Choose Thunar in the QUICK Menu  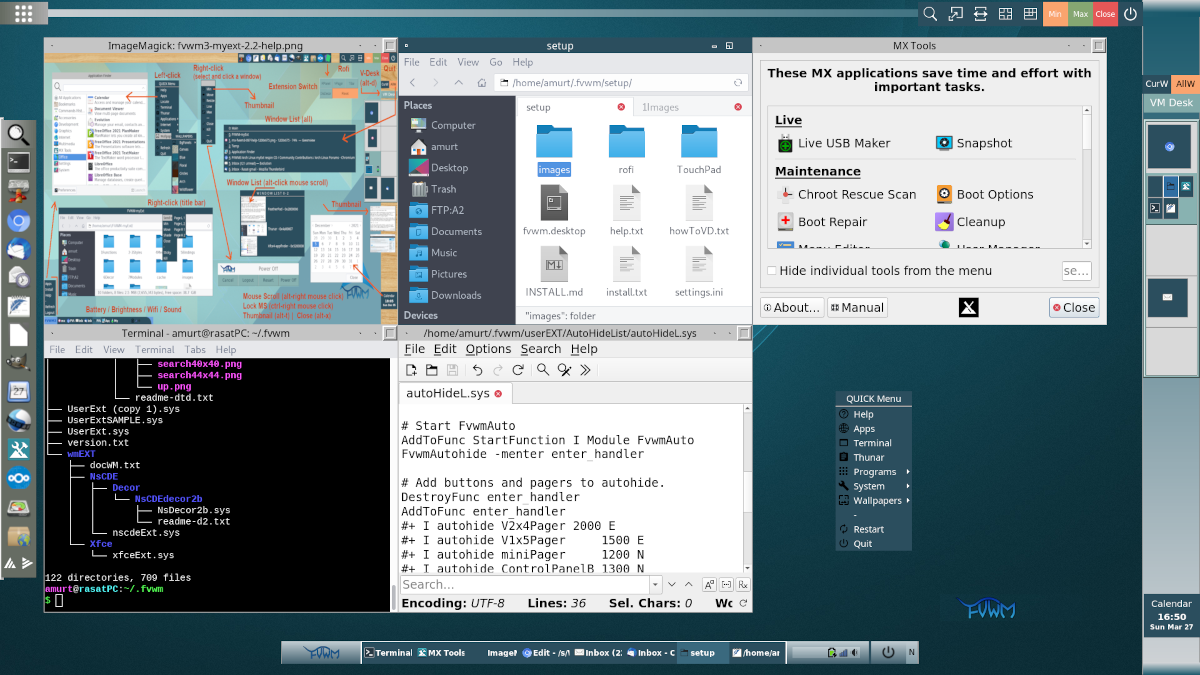pos(874,458)
